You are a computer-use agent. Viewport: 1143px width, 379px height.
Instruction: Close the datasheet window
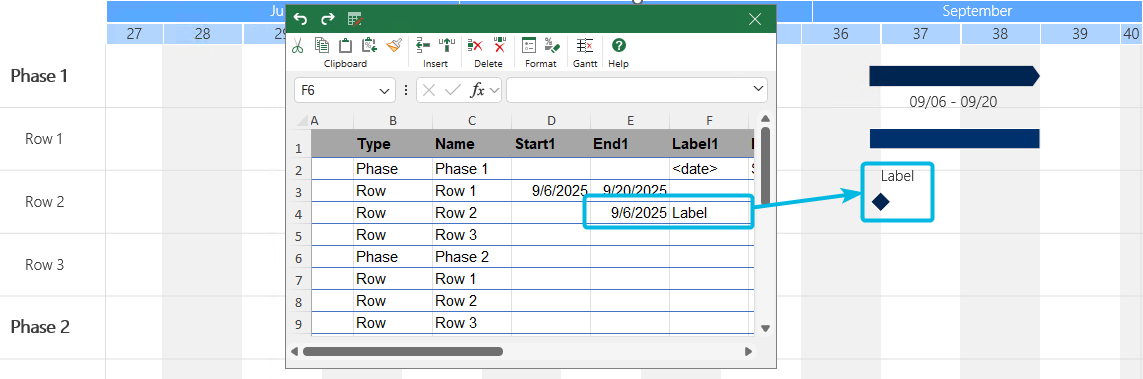755,19
